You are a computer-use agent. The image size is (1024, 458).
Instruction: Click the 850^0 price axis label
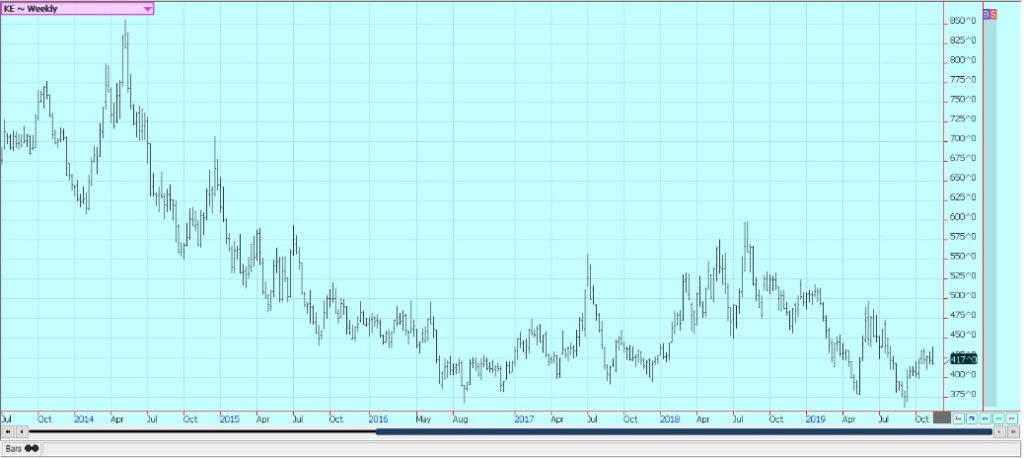[x=963, y=21]
